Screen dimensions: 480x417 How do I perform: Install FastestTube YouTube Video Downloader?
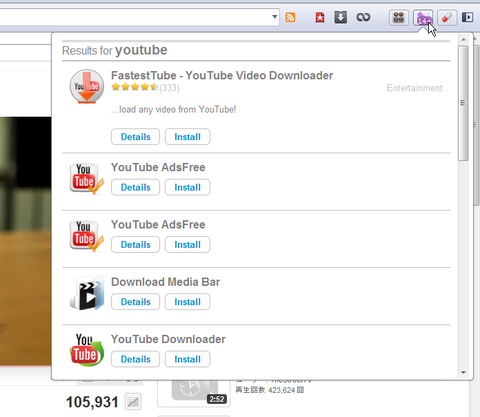click(187, 137)
